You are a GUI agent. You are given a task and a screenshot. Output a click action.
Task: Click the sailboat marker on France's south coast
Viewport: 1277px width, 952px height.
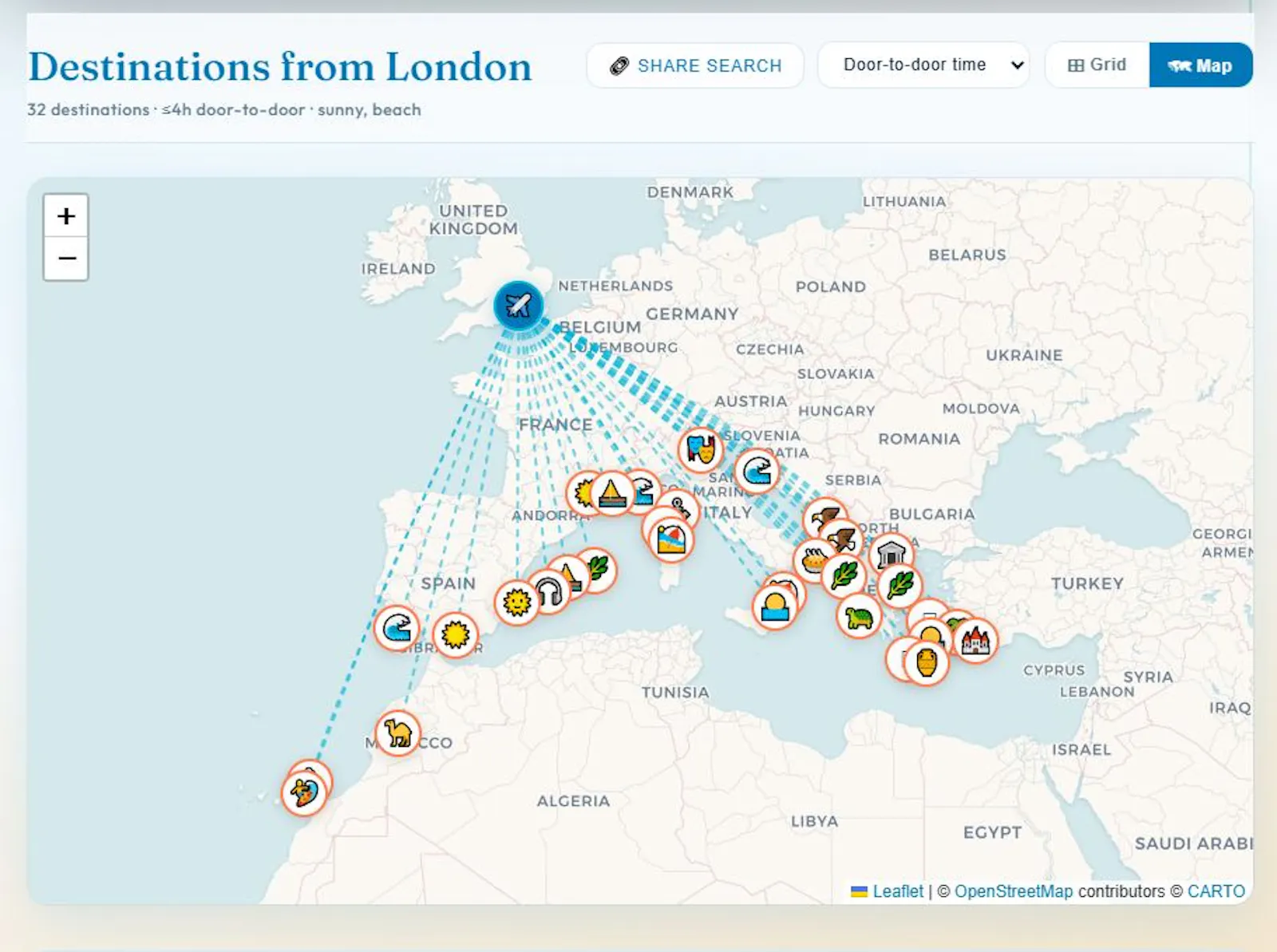pyautogui.click(x=611, y=493)
